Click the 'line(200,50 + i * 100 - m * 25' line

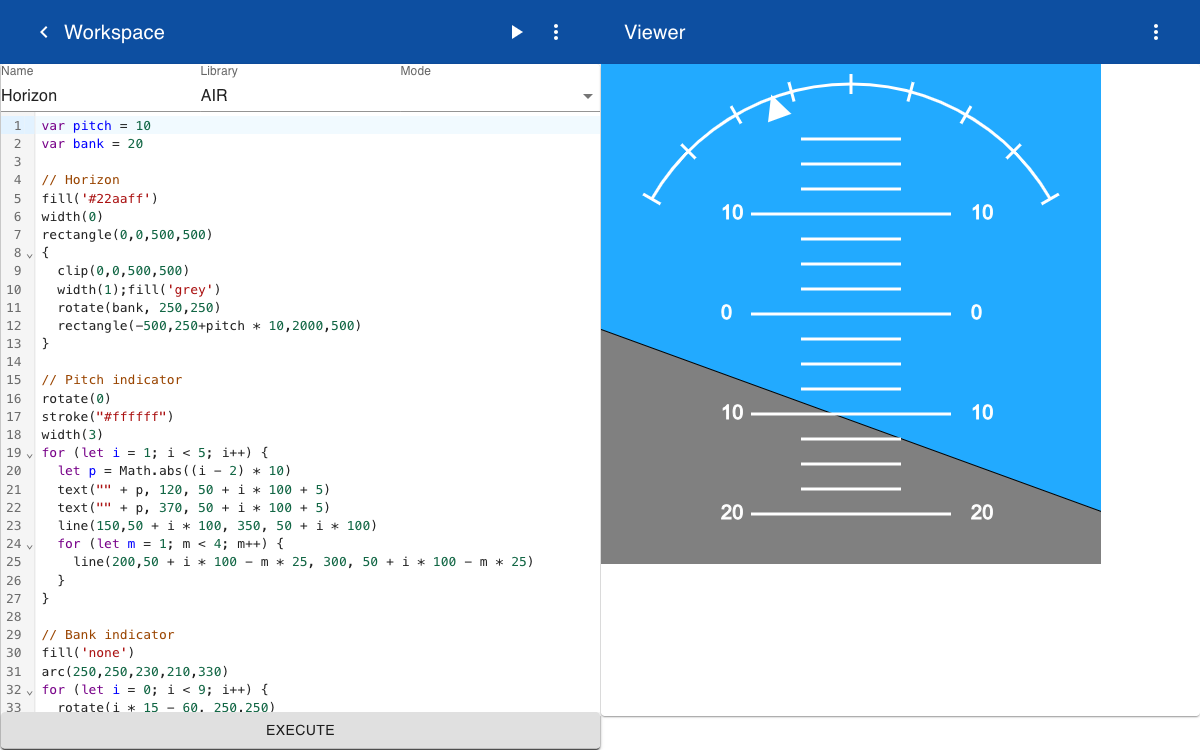pos(303,562)
